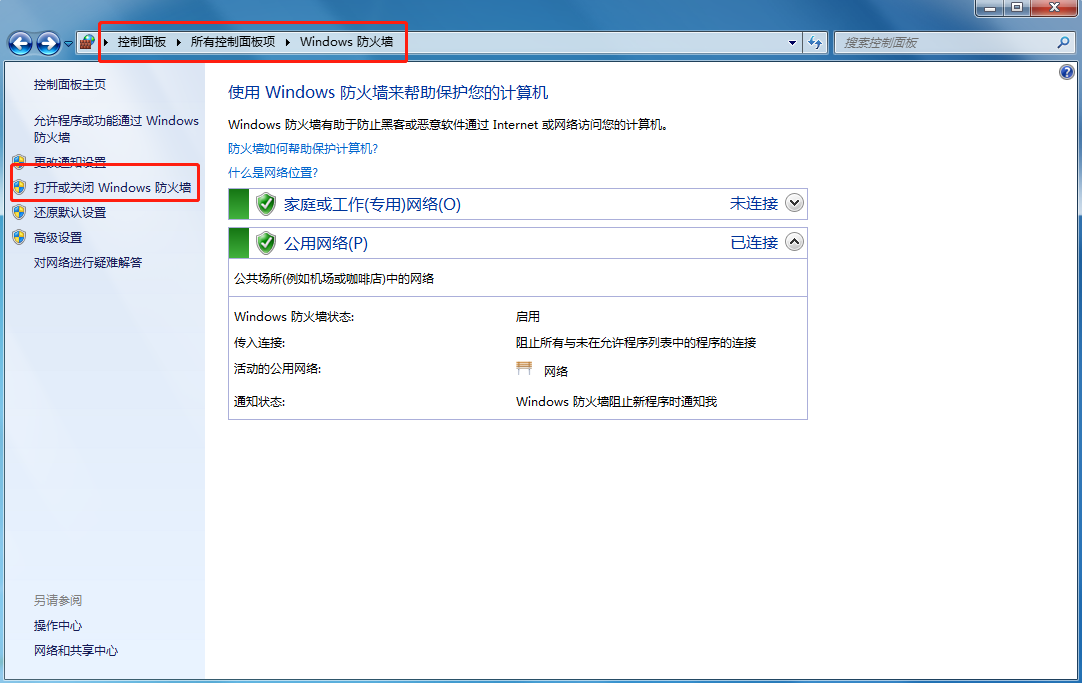Expand the 家庭或工作 network section chevron
This screenshot has height=683, width=1082.
point(794,204)
